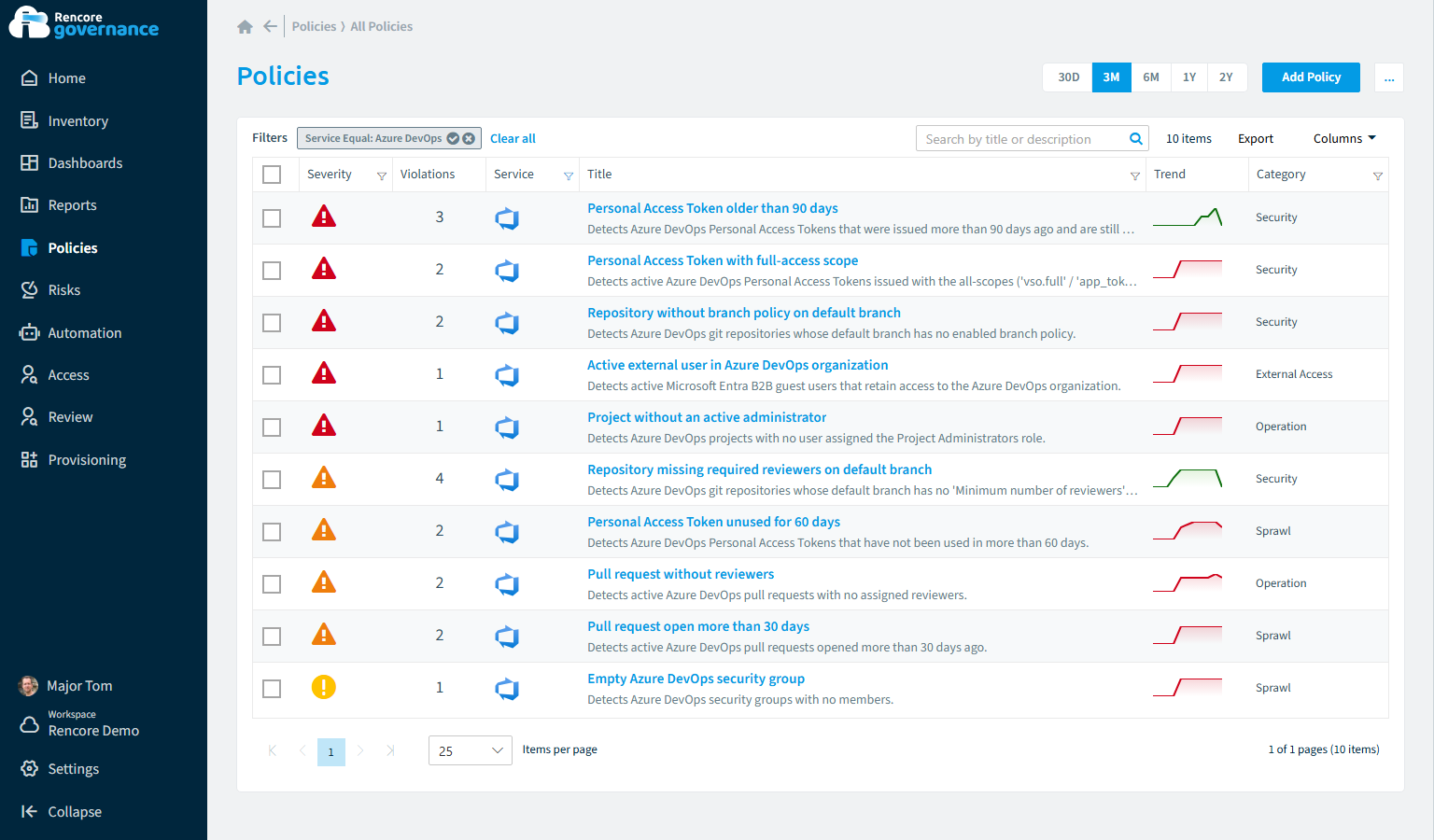Check the Empty Azure DevOps security group row
Screen dimensions: 1434x840
[x=272, y=689]
